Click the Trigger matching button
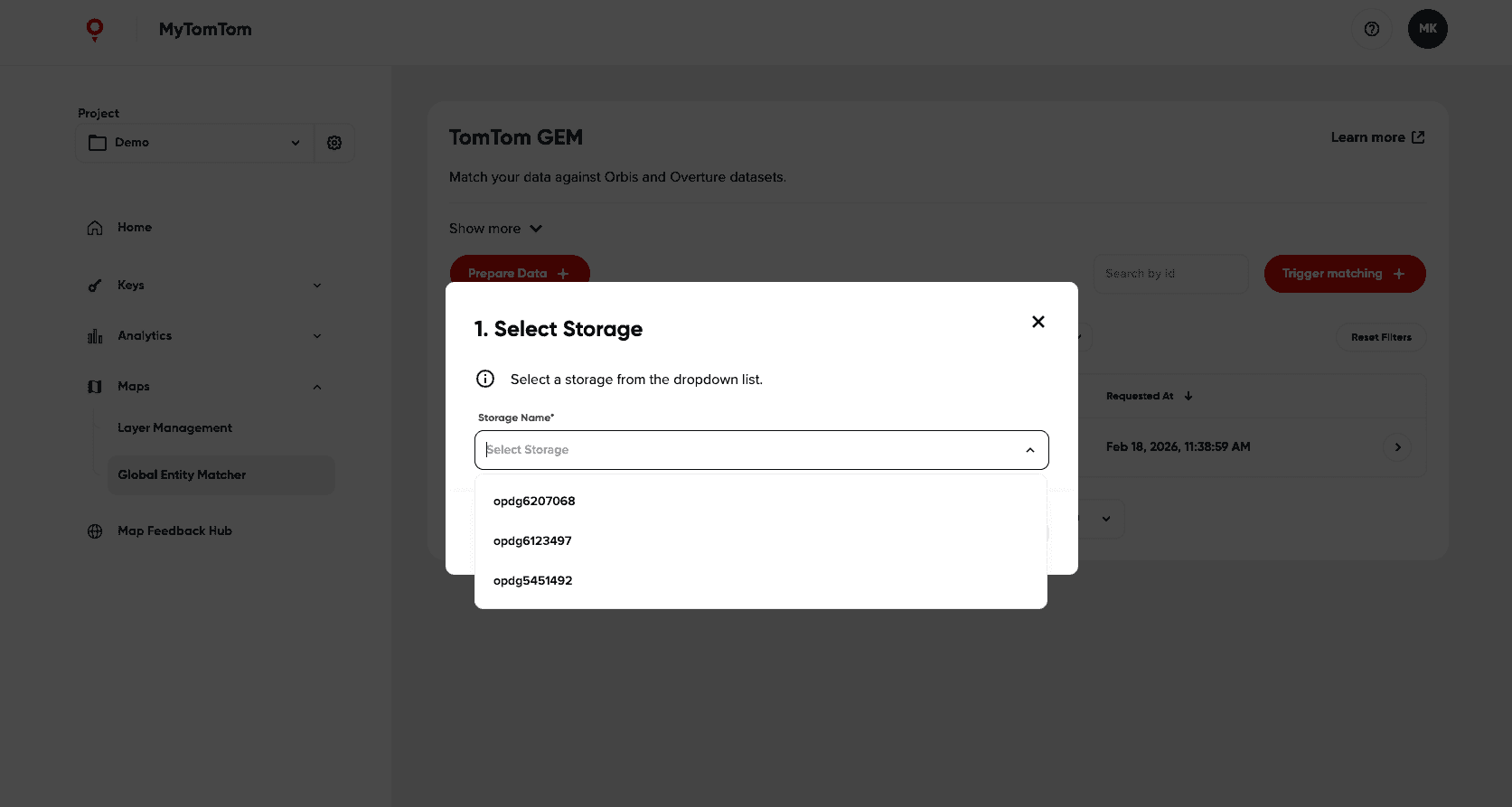Viewport: 1512px width, 807px height. click(x=1344, y=274)
